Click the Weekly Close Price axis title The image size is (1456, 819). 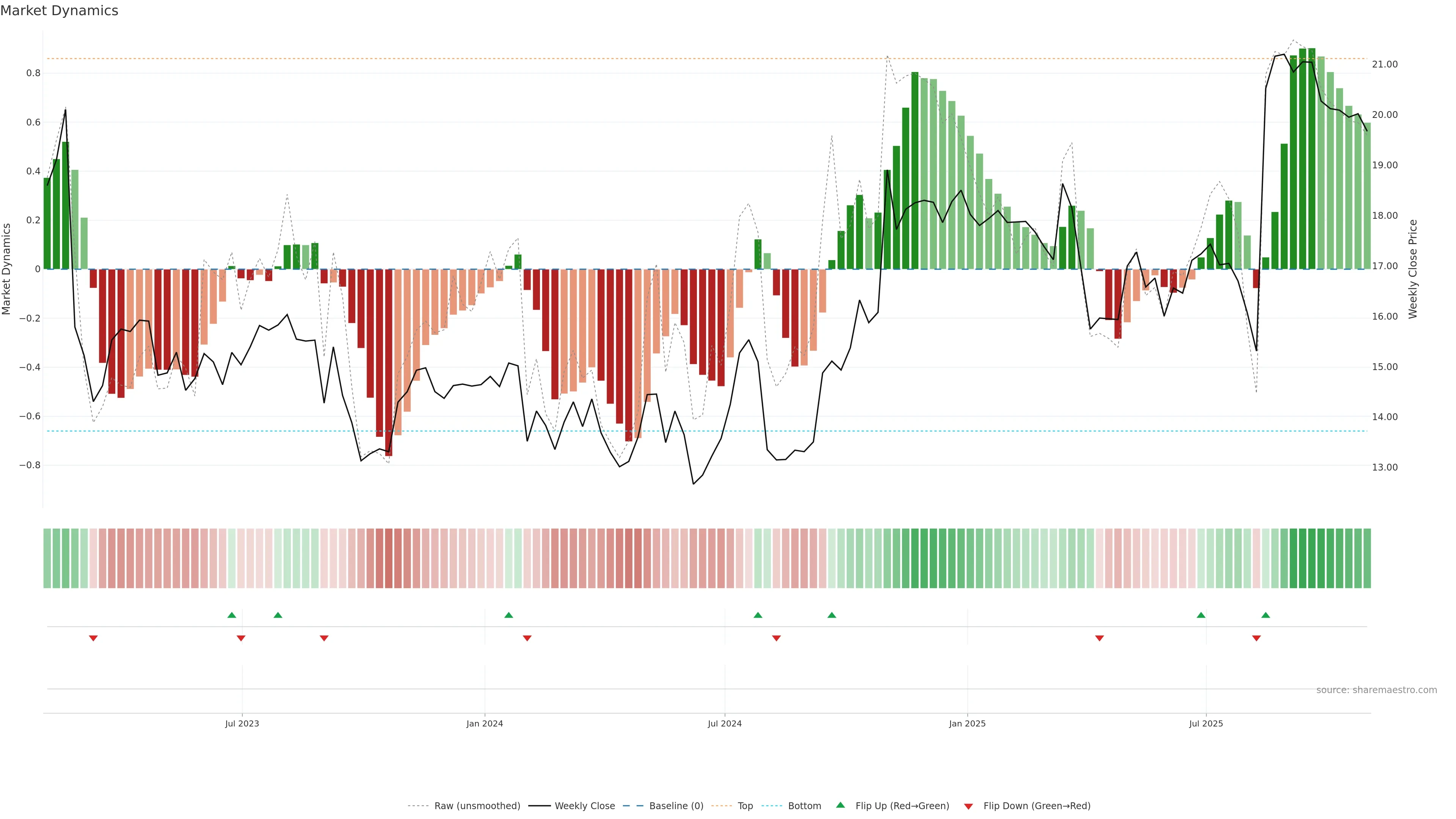coord(1412,269)
